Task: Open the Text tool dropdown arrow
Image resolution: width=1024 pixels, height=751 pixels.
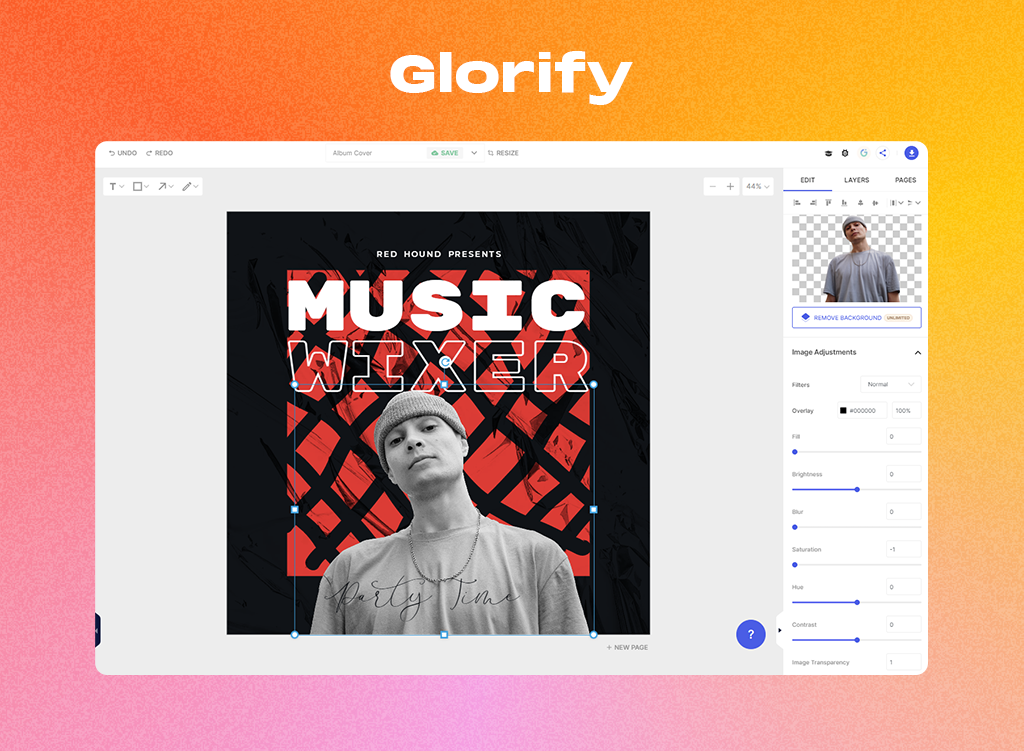Action: coord(121,187)
